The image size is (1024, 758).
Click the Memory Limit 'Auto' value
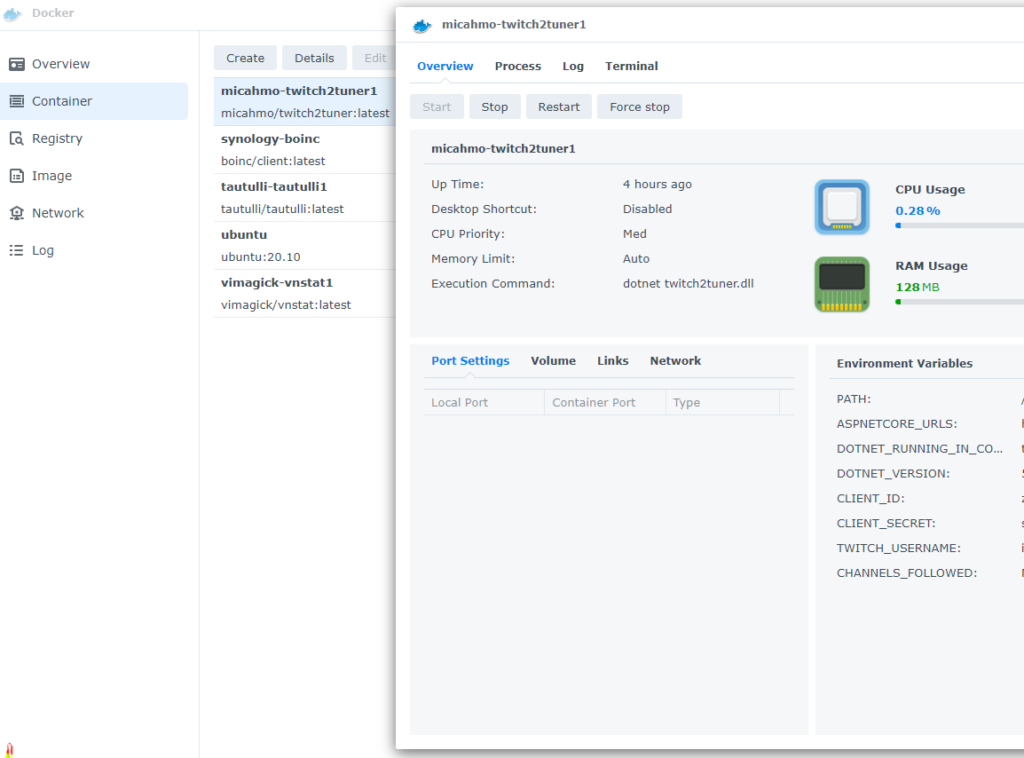coord(636,259)
